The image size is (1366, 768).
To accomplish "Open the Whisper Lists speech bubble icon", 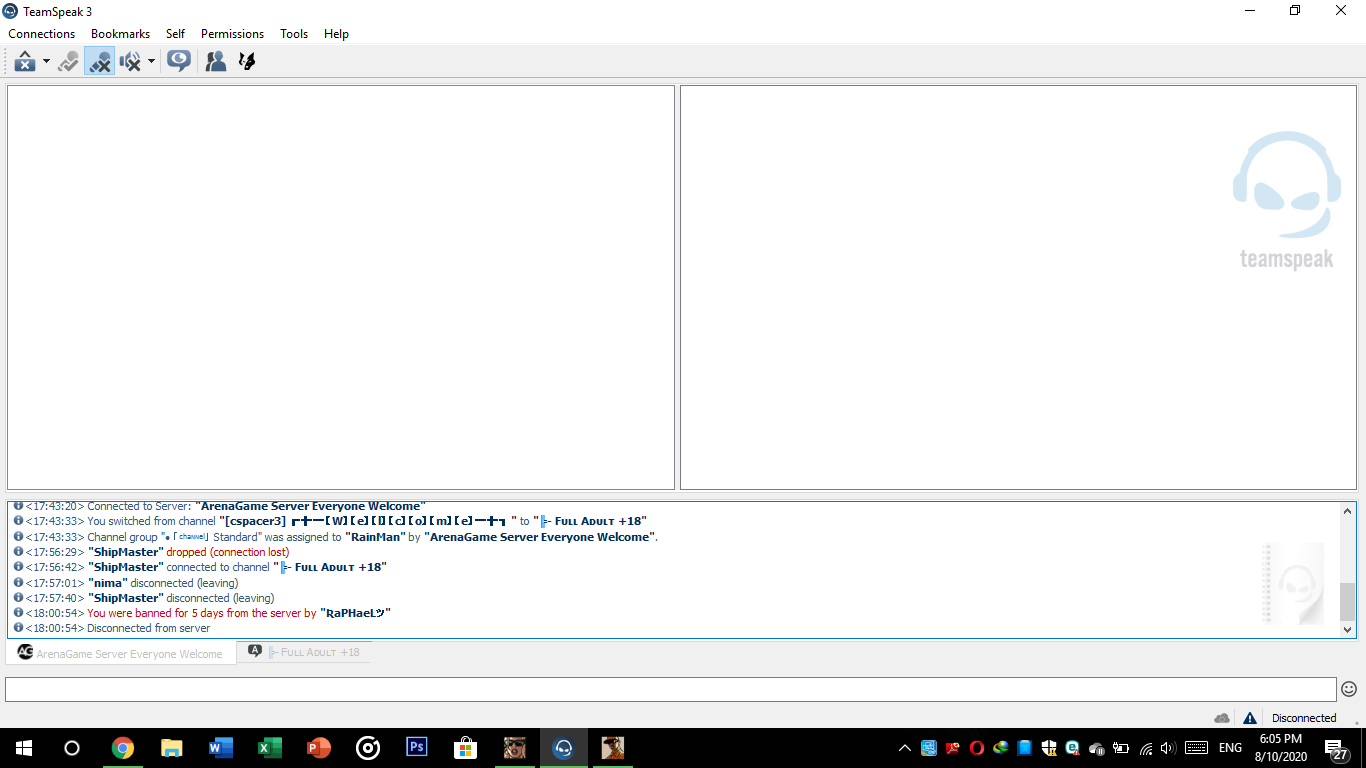I will pyautogui.click(x=179, y=62).
